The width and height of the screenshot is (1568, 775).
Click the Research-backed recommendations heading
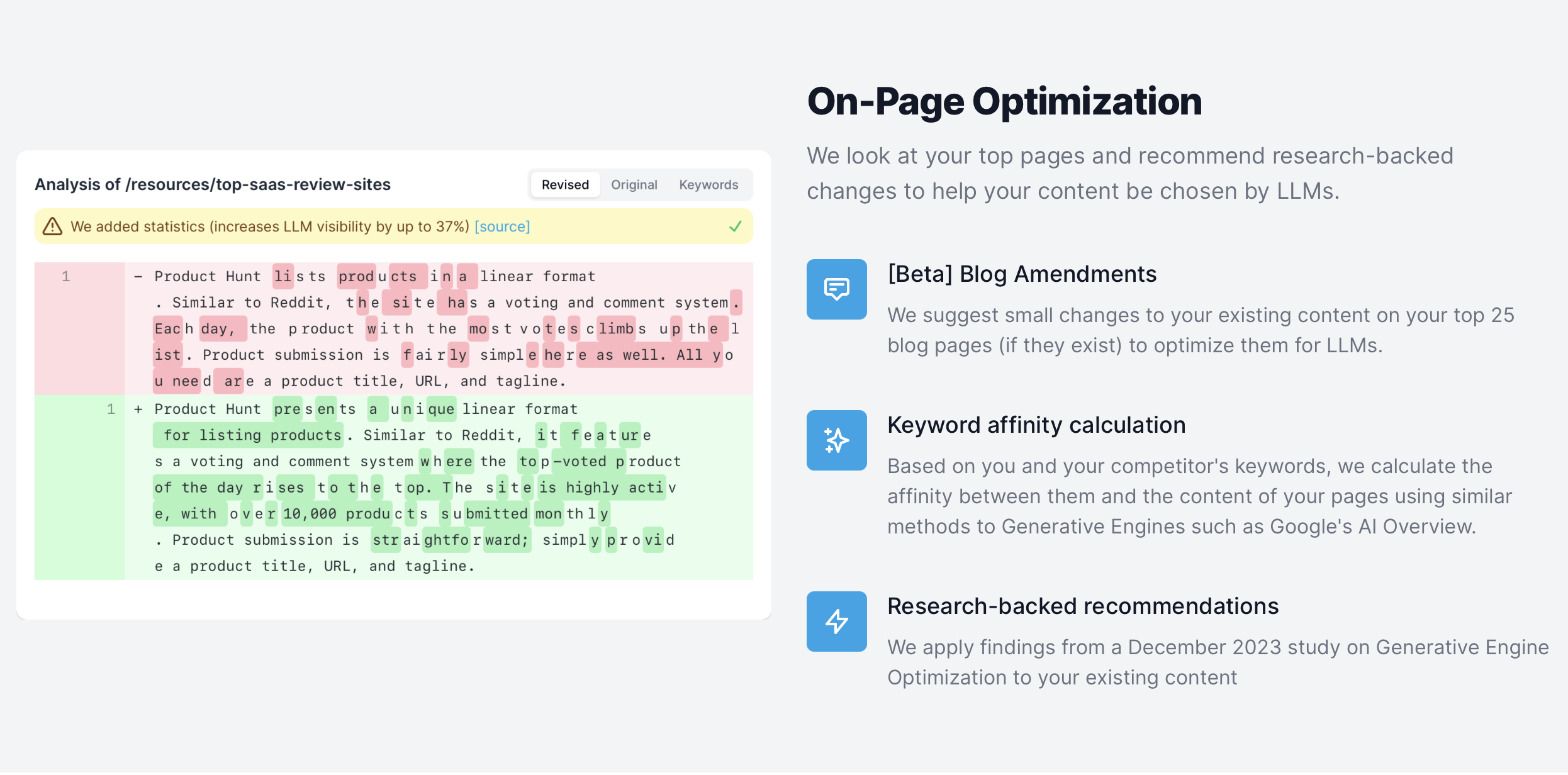pyautogui.click(x=1083, y=606)
